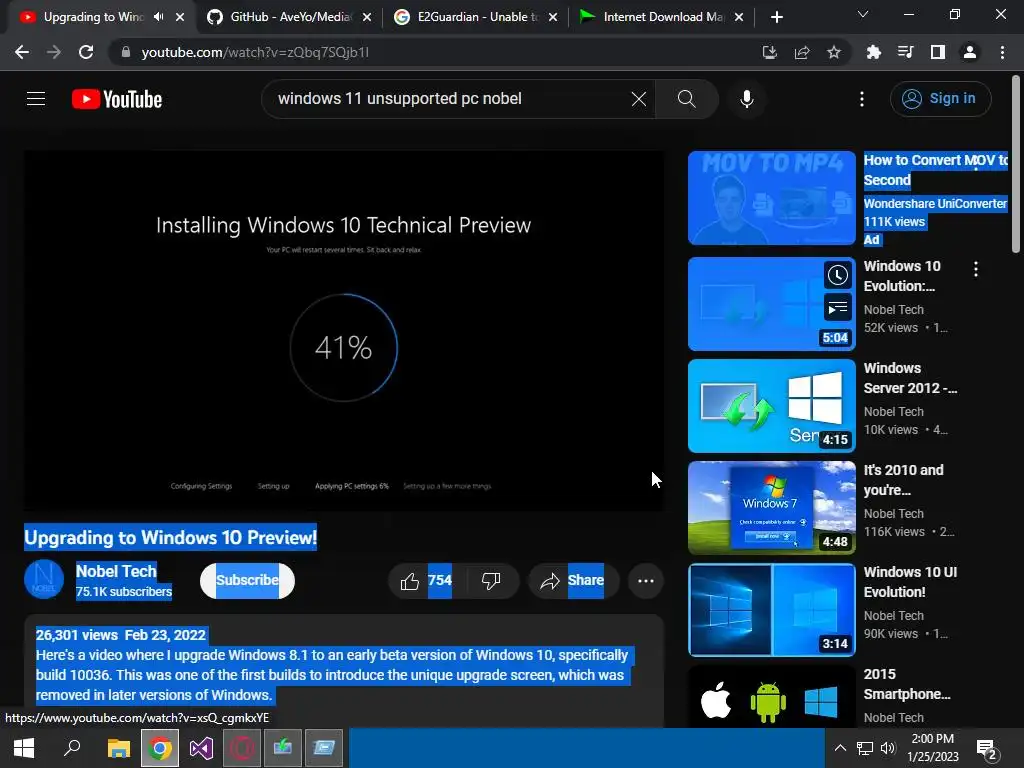Clear the search box text
Image resolution: width=1024 pixels, height=768 pixels.
click(x=639, y=99)
